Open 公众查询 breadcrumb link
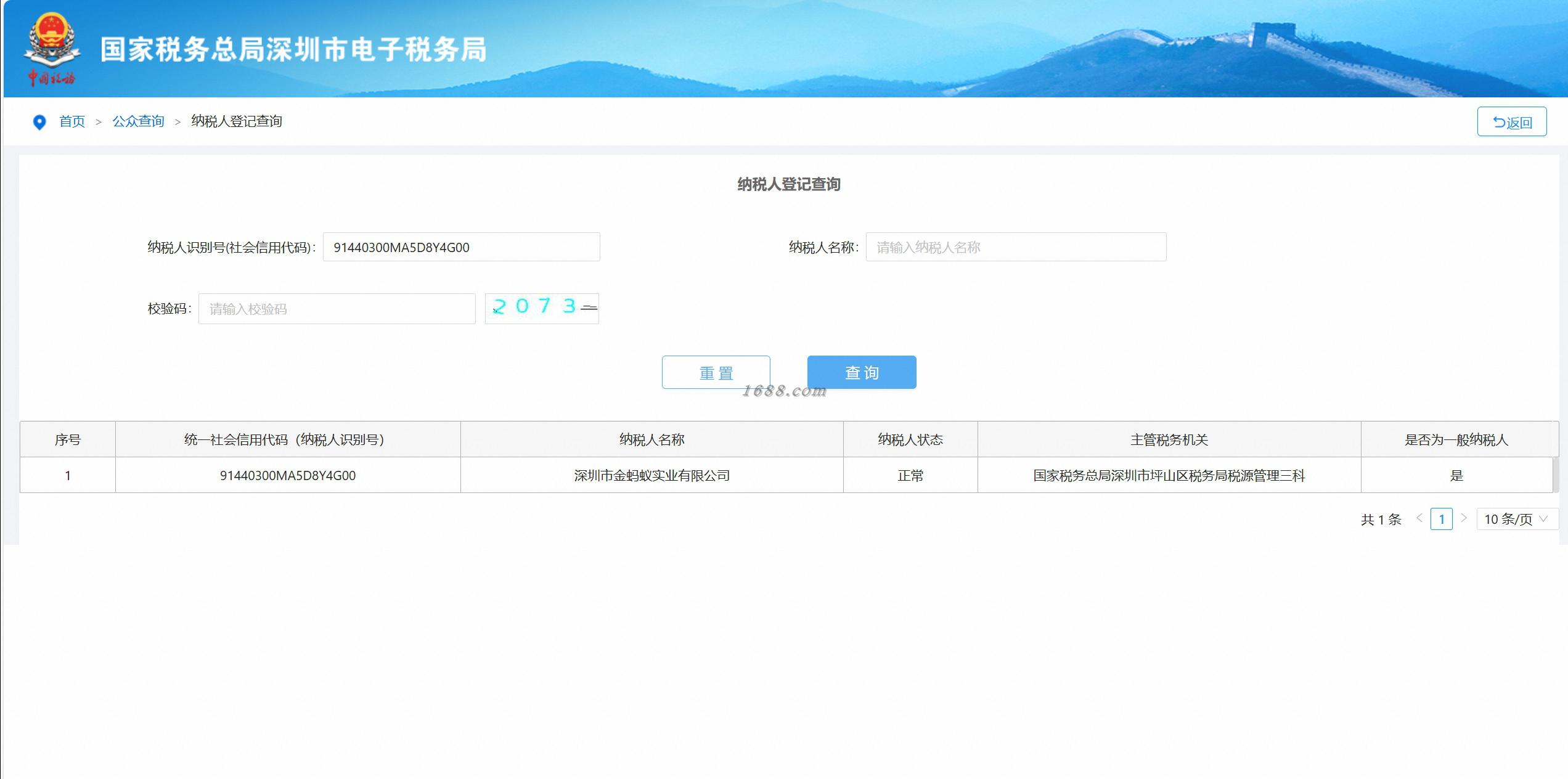Image resolution: width=1568 pixels, height=779 pixels. pyautogui.click(x=138, y=121)
